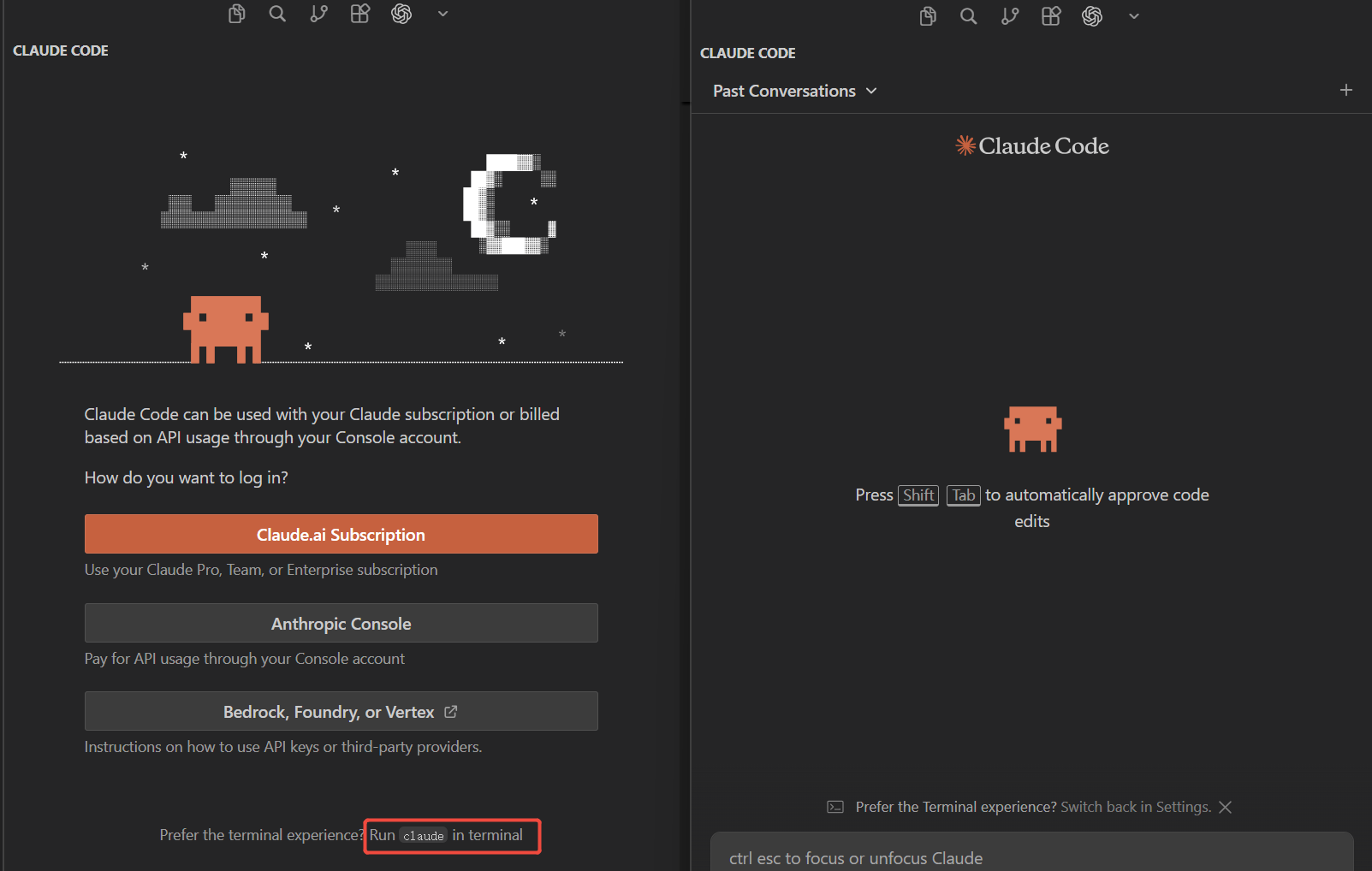Viewport: 1372px width, 871px height.
Task: Dismiss the Terminal experience notice
Action: pos(1226,807)
